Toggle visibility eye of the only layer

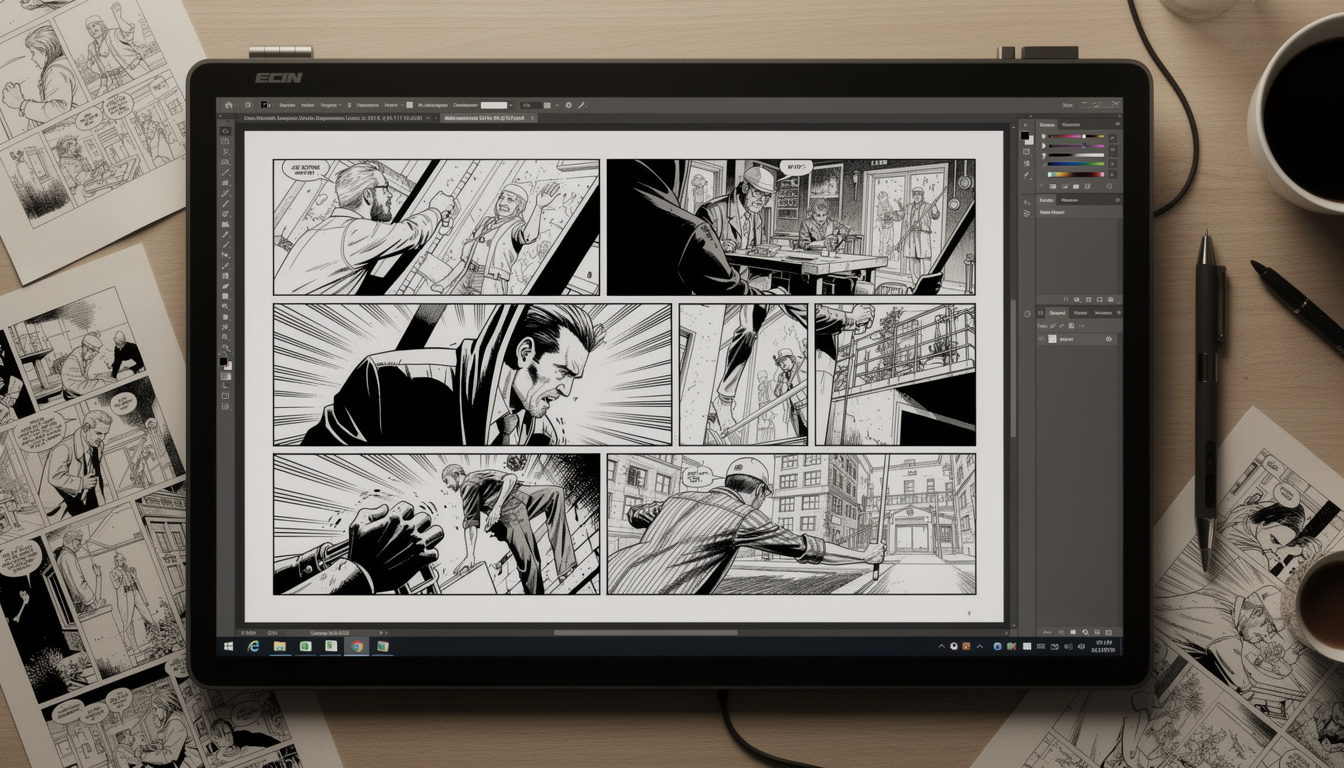point(1109,339)
